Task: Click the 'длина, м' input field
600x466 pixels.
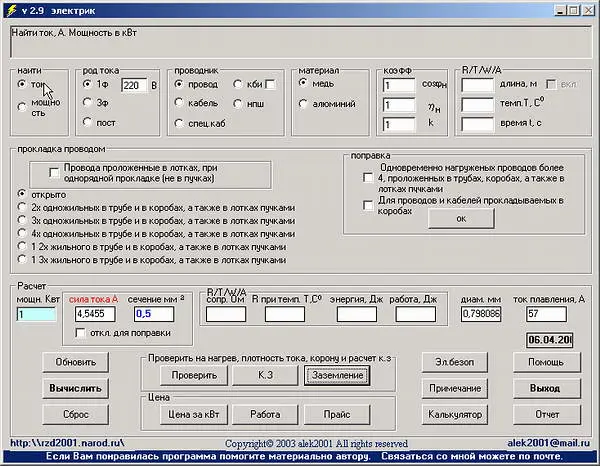Action: [x=477, y=86]
